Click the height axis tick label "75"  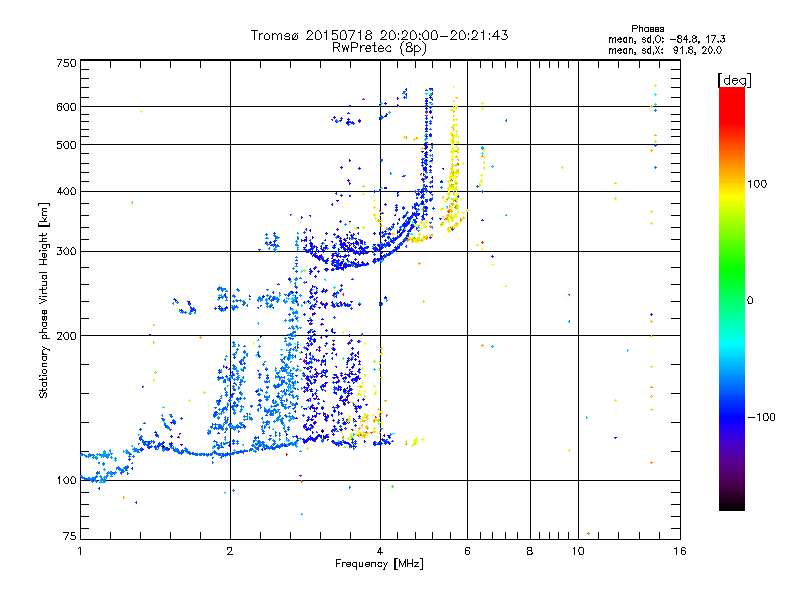point(70,536)
